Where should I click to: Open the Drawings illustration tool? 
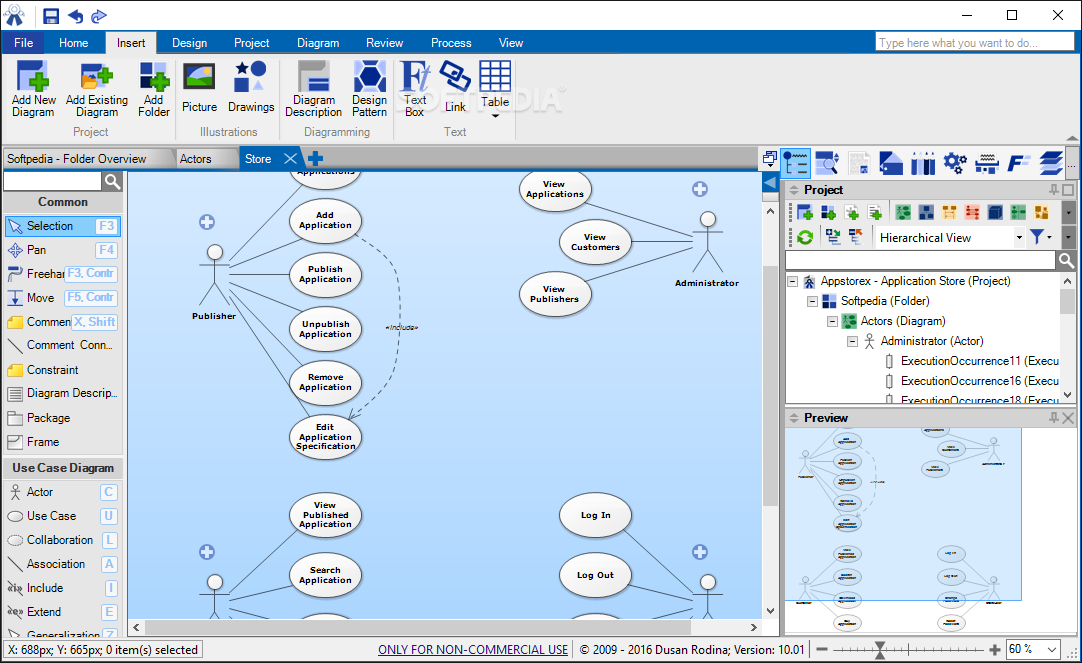click(x=251, y=87)
